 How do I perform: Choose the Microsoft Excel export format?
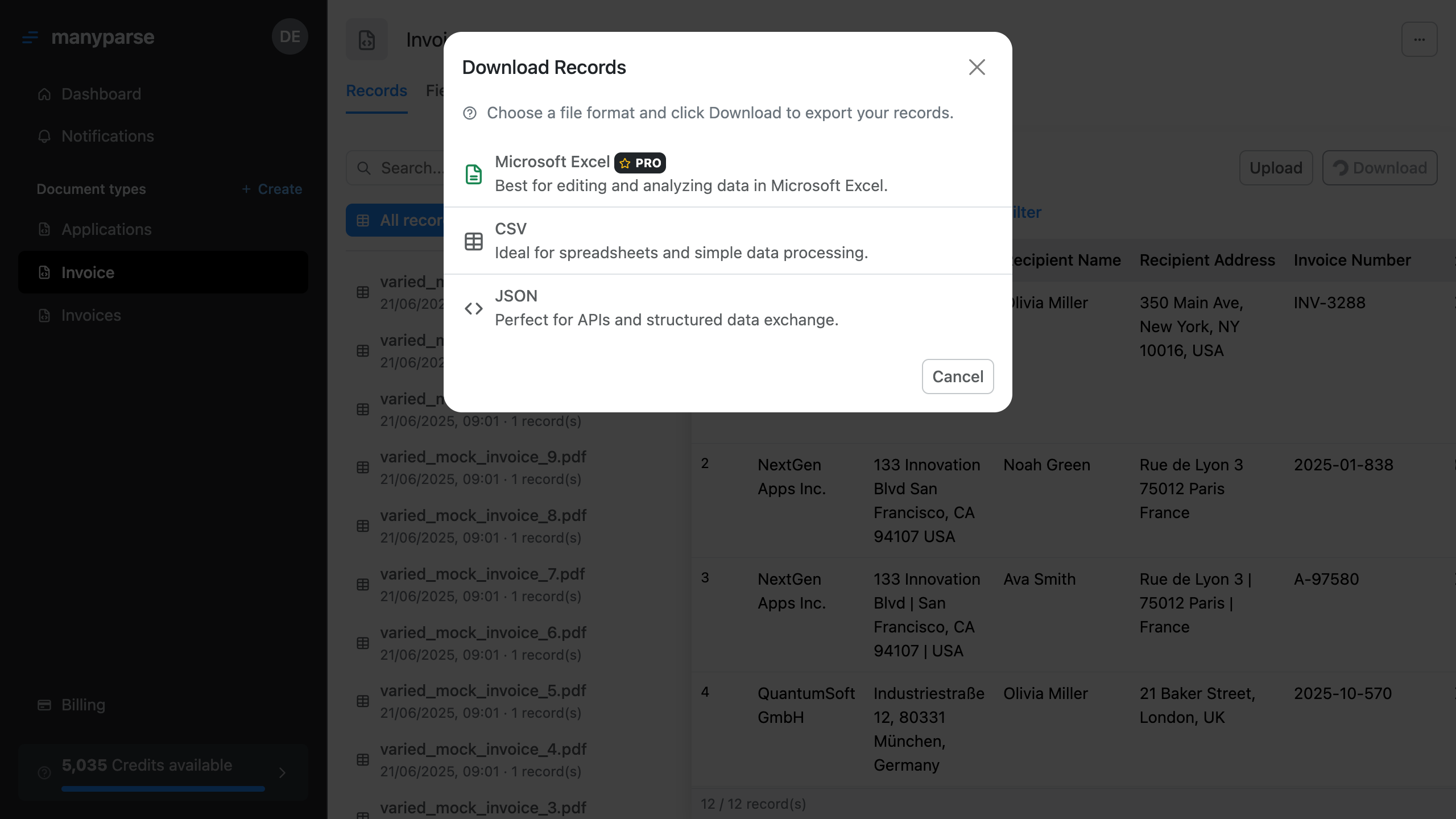coord(727,173)
